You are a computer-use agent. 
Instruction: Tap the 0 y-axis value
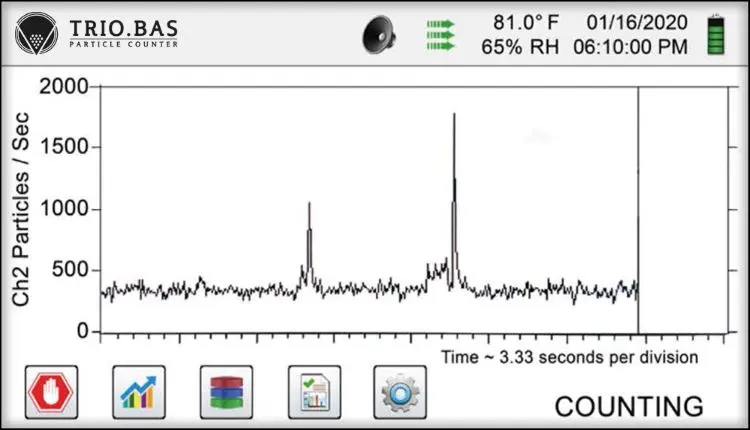tap(83, 331)
